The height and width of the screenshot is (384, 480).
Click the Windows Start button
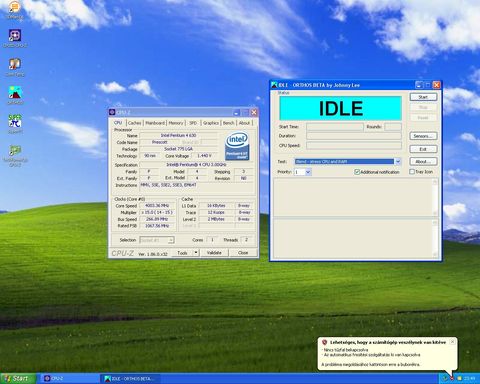tap(18, 378)
